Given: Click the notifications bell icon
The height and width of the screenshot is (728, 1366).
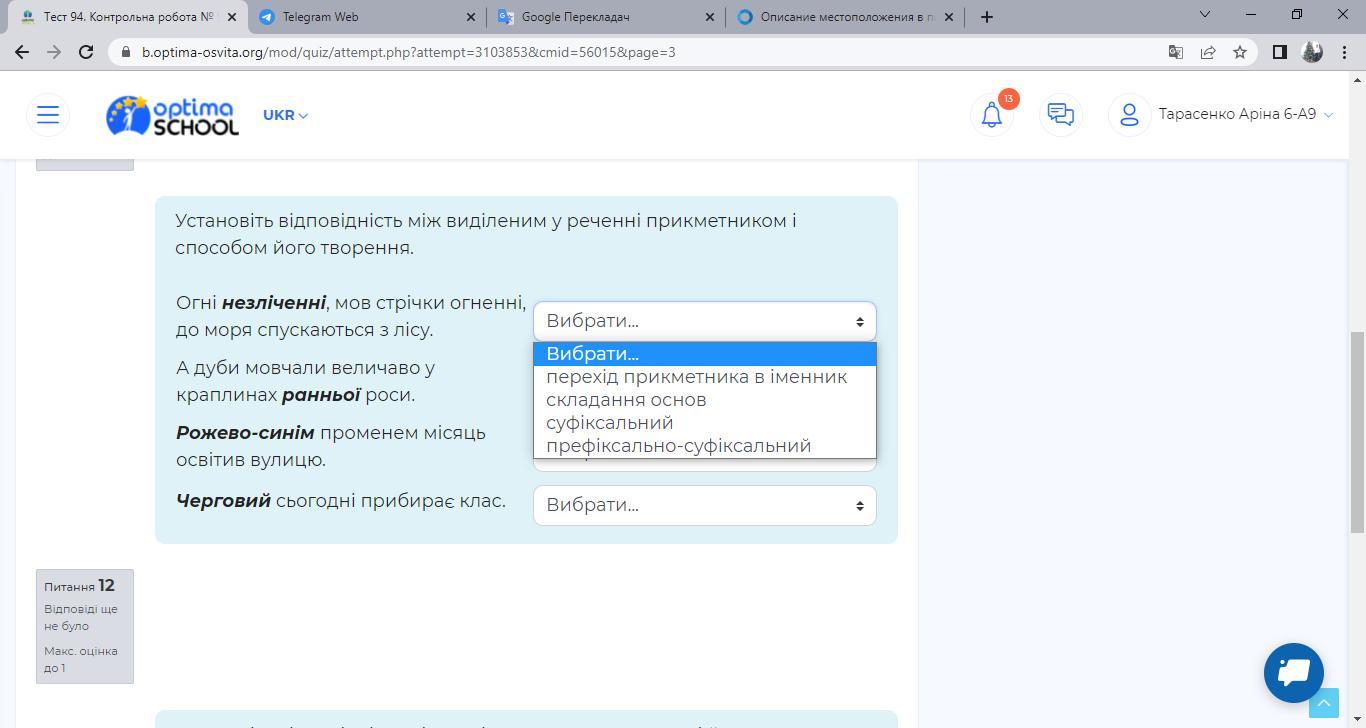Looking at the screenshot, I should (991, 115).
